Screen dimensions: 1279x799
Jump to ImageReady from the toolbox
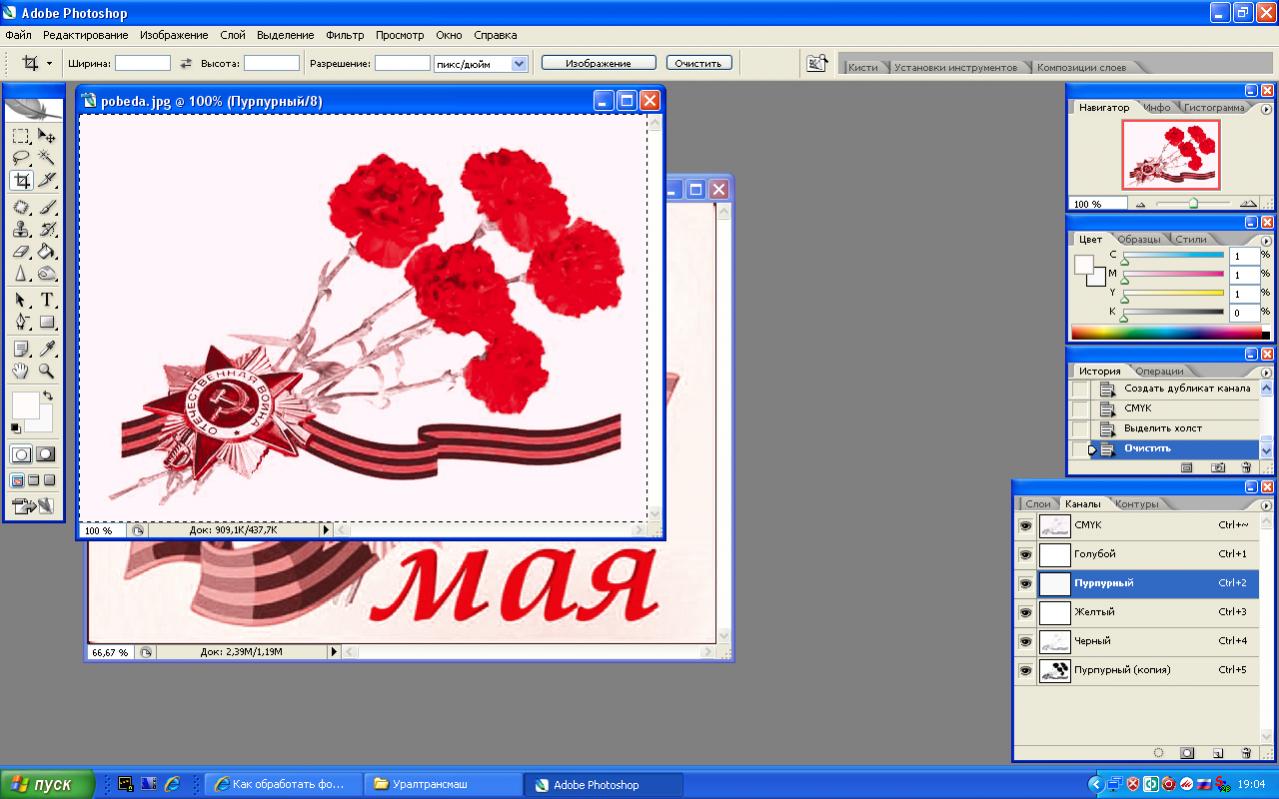point(33,506)
